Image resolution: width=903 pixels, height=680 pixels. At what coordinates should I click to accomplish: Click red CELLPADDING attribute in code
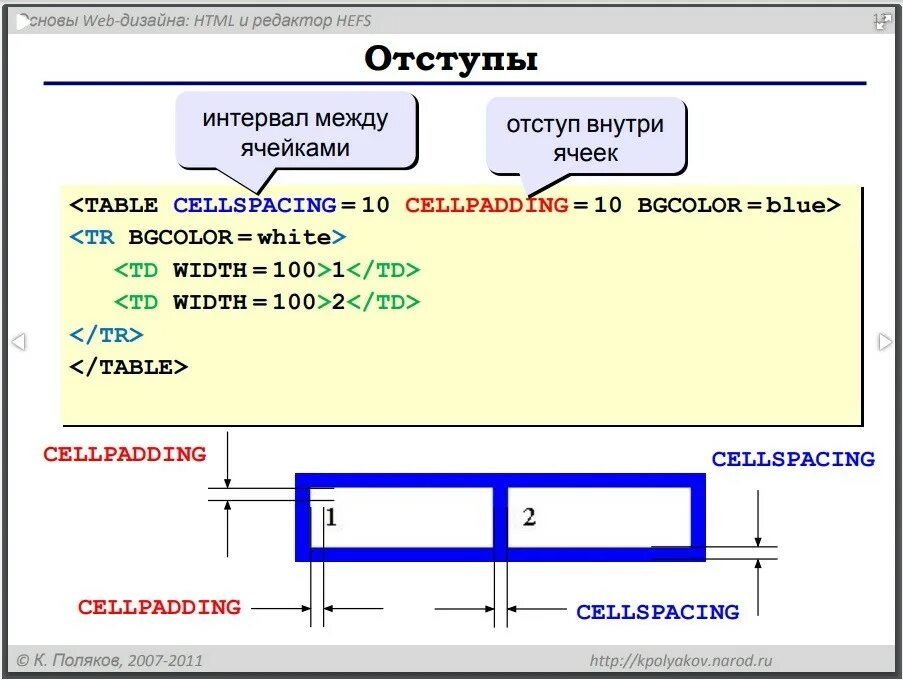(x=487, y=205)
